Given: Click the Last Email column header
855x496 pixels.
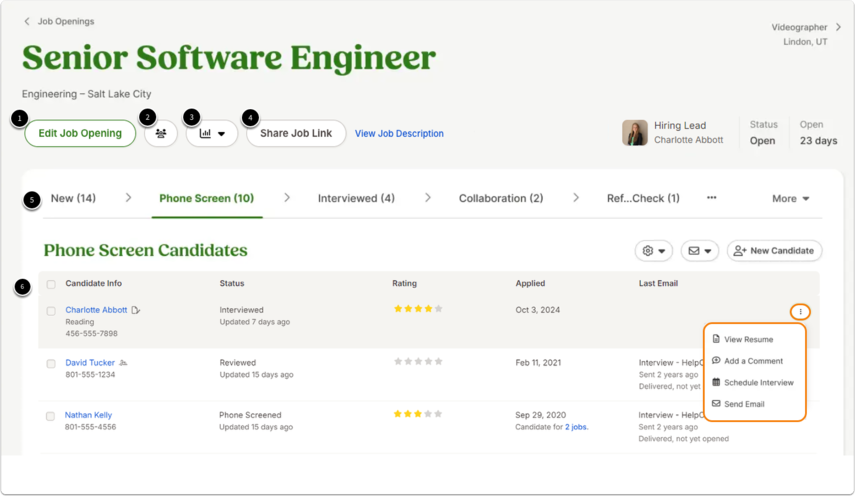Looking at the screenshot, I should click(658, 283).
